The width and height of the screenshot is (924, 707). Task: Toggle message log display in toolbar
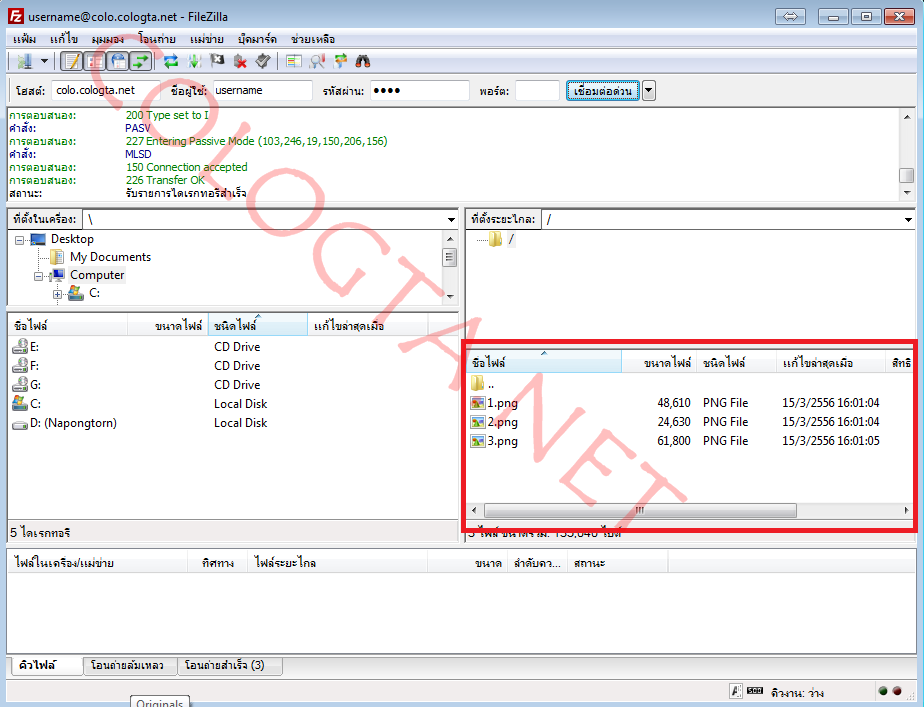[x=72, y=61]
